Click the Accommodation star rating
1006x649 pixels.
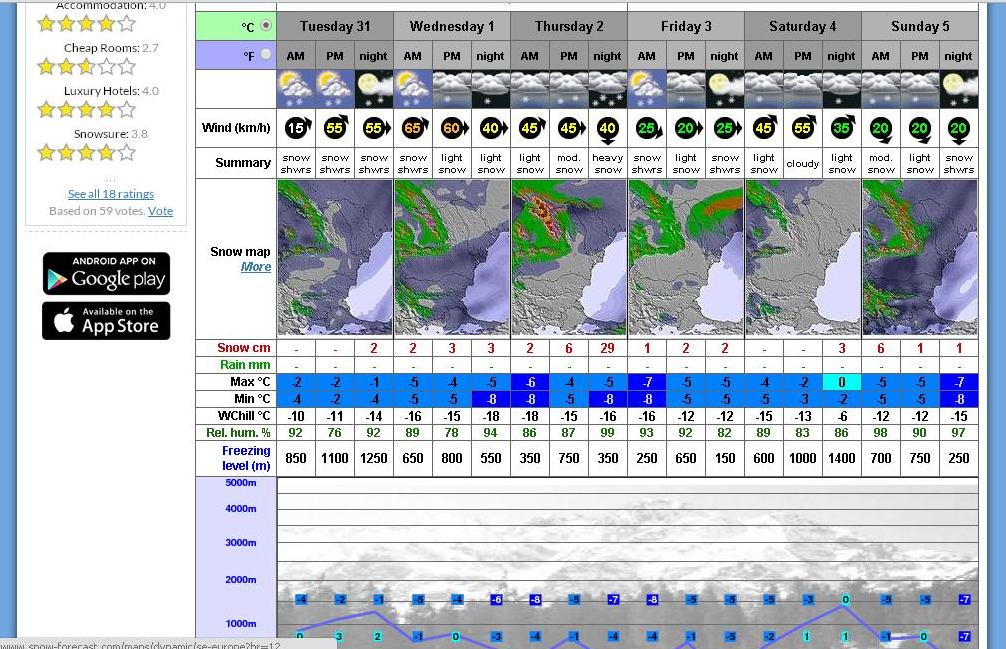tap(87, 24)
